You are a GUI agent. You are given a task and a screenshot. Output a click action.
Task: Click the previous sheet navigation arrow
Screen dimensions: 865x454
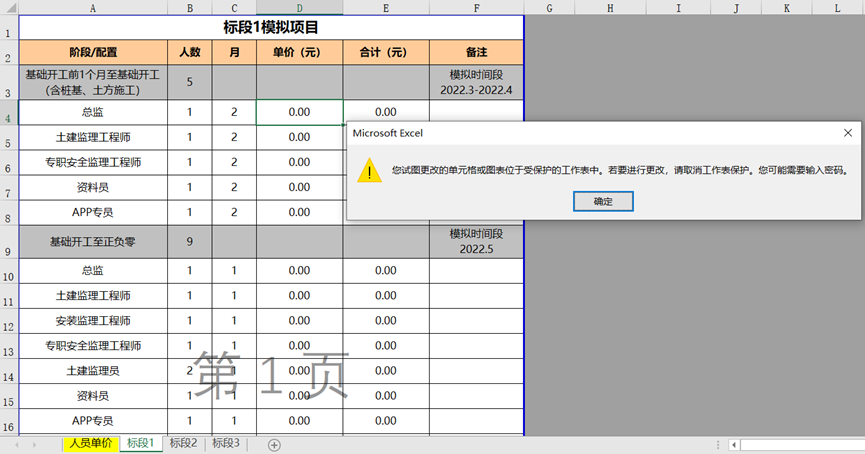pyautogui.click(x=17, y=445)
